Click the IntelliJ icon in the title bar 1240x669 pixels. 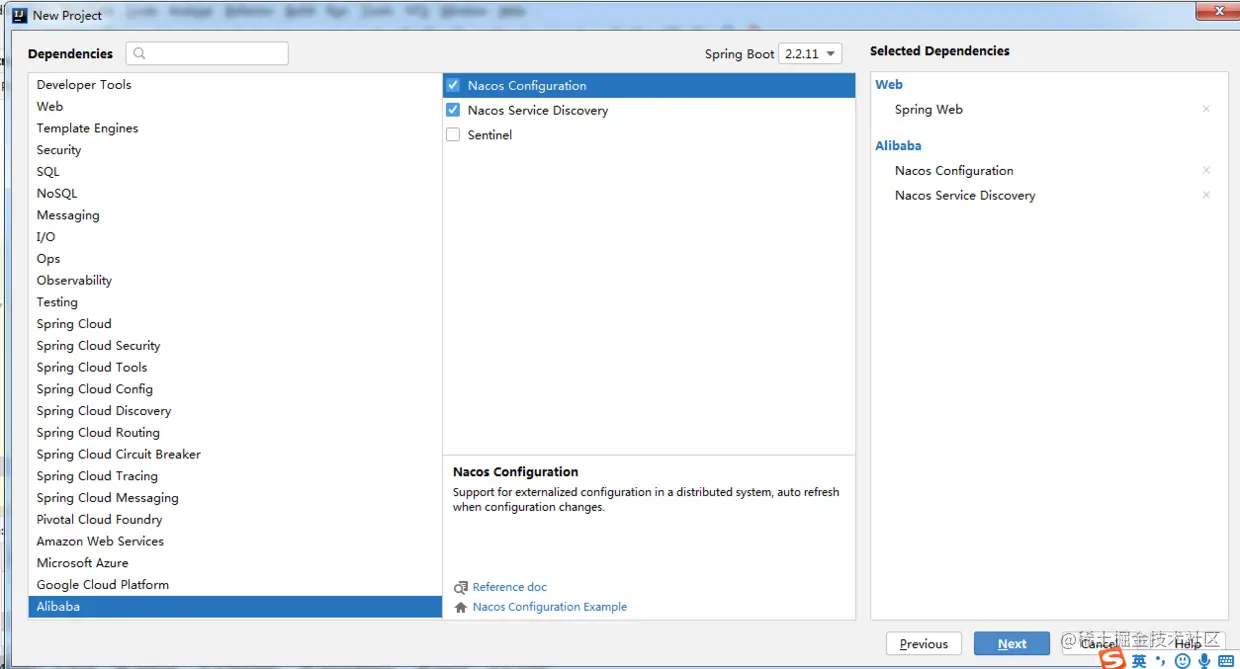tap(19, 15)
